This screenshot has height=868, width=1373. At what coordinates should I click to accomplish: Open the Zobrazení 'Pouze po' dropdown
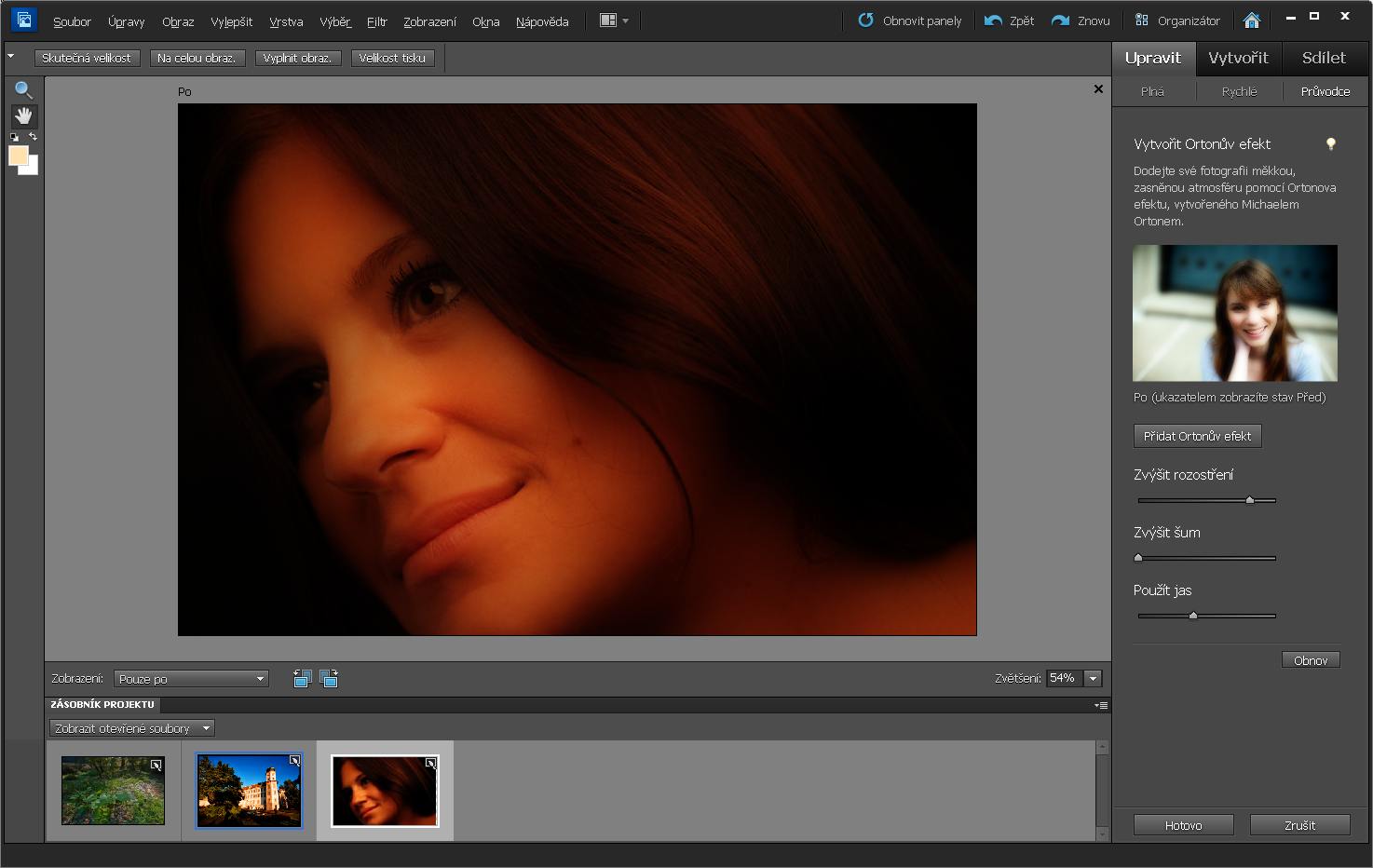coord(191,679)
